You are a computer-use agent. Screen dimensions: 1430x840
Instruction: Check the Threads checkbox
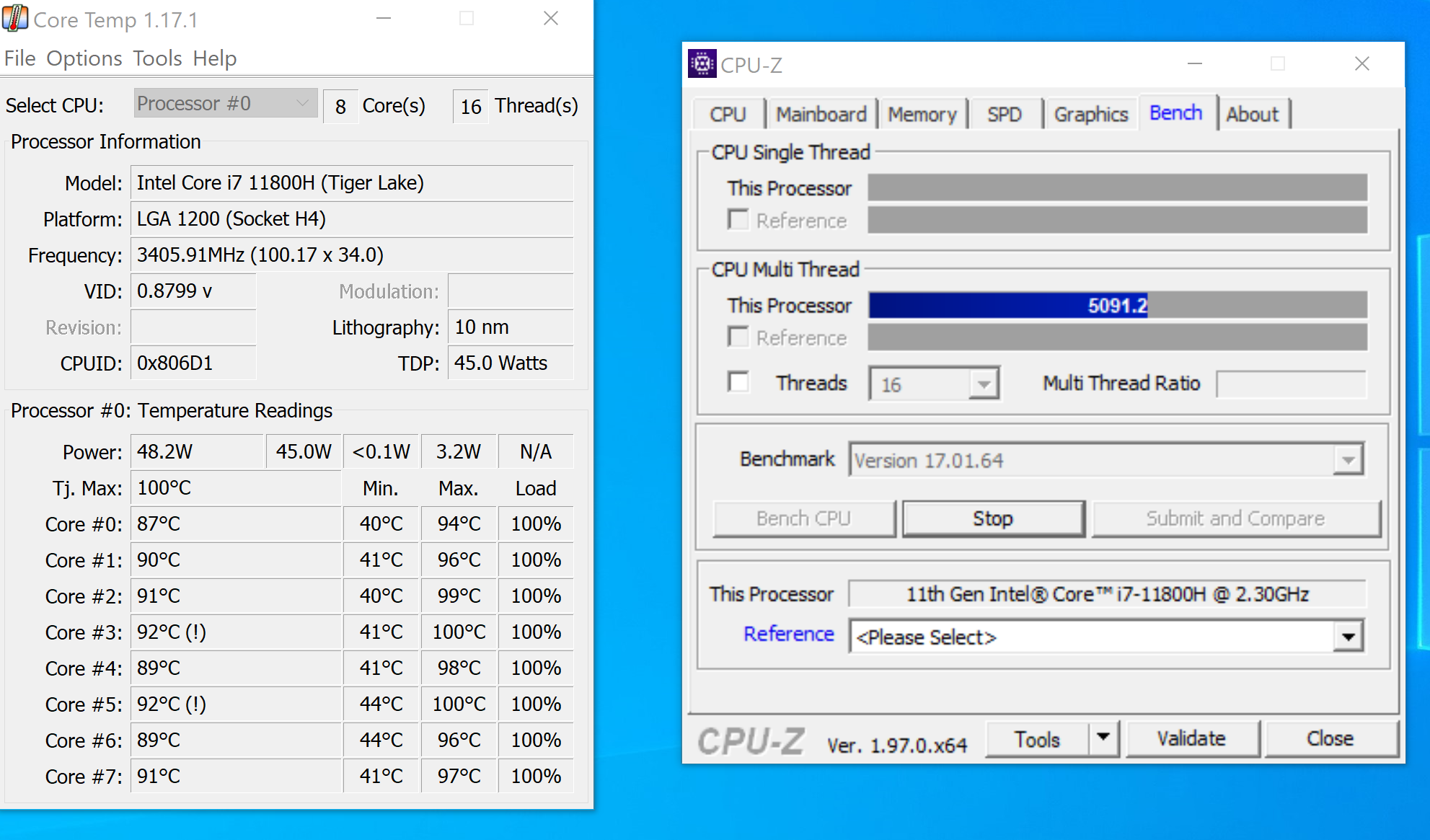(738, 381)
